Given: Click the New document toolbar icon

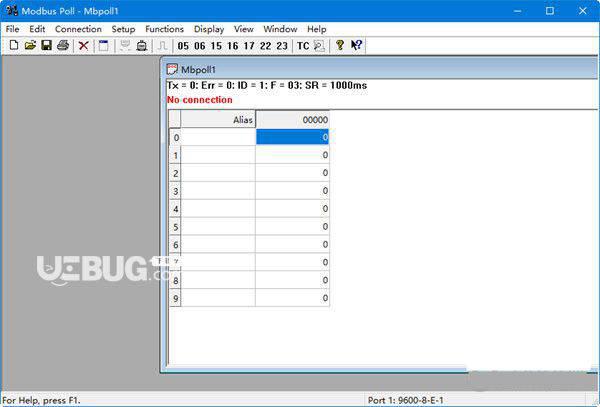Looking at the screenshot, I should [14, 46].
